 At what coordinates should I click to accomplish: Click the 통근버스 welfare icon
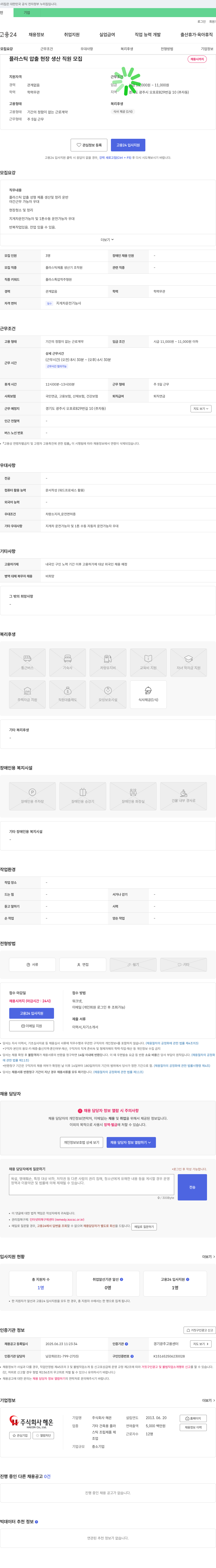(27, 662)
